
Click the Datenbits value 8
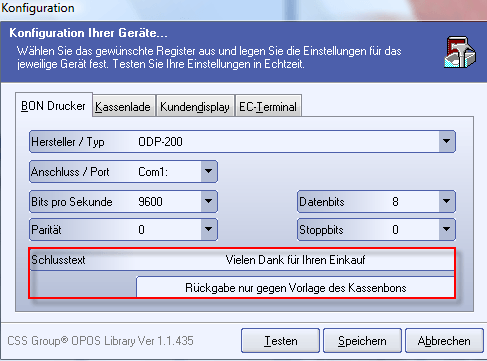coord(395,202)
